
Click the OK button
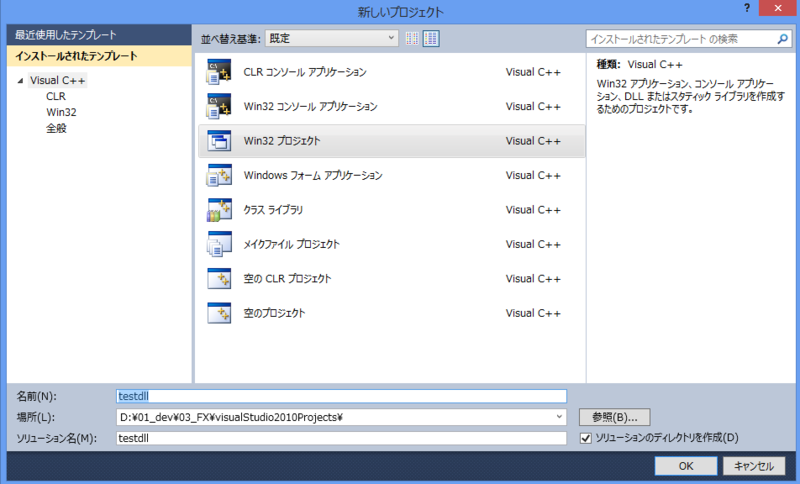686,466
